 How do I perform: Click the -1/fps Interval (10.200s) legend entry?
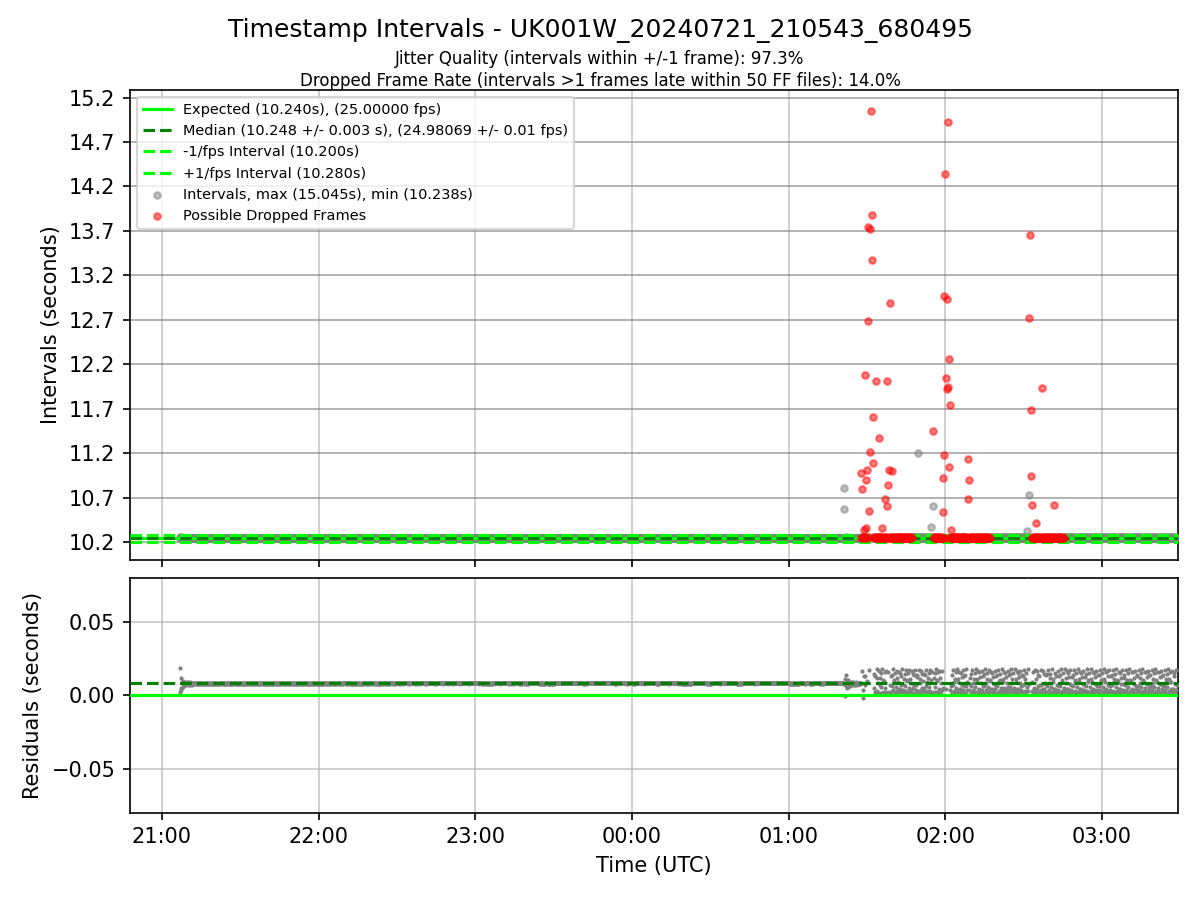[x=271, y=151]
